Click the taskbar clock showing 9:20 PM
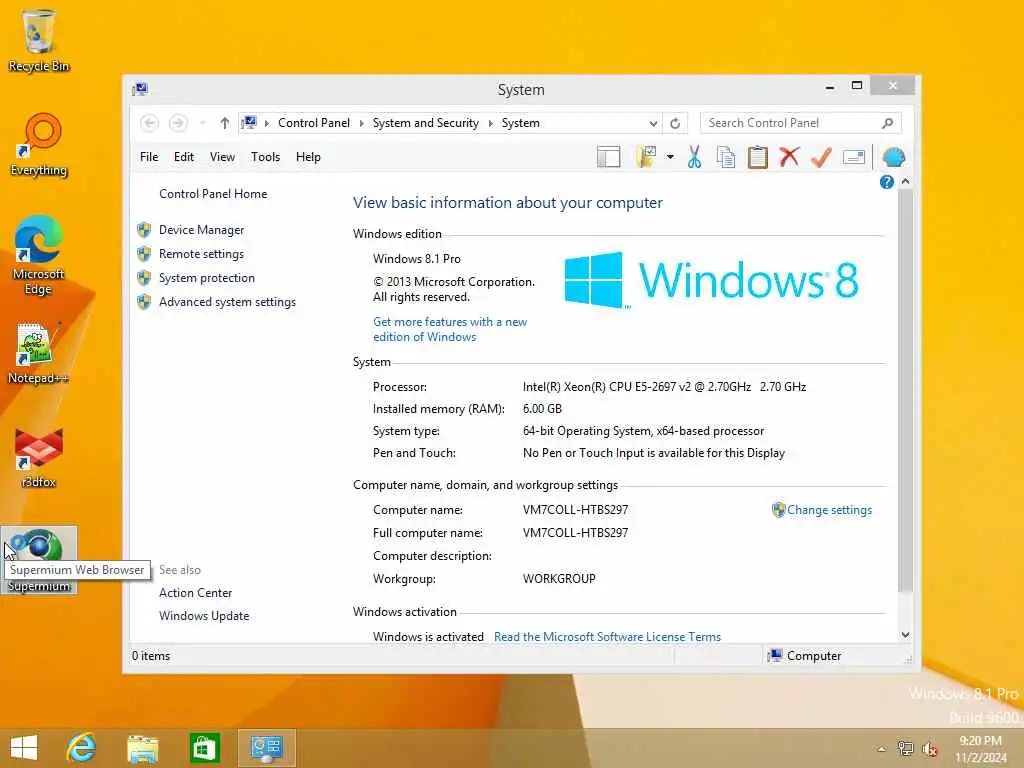This screenshot has width=1024, height=768. tap(980, 748)
